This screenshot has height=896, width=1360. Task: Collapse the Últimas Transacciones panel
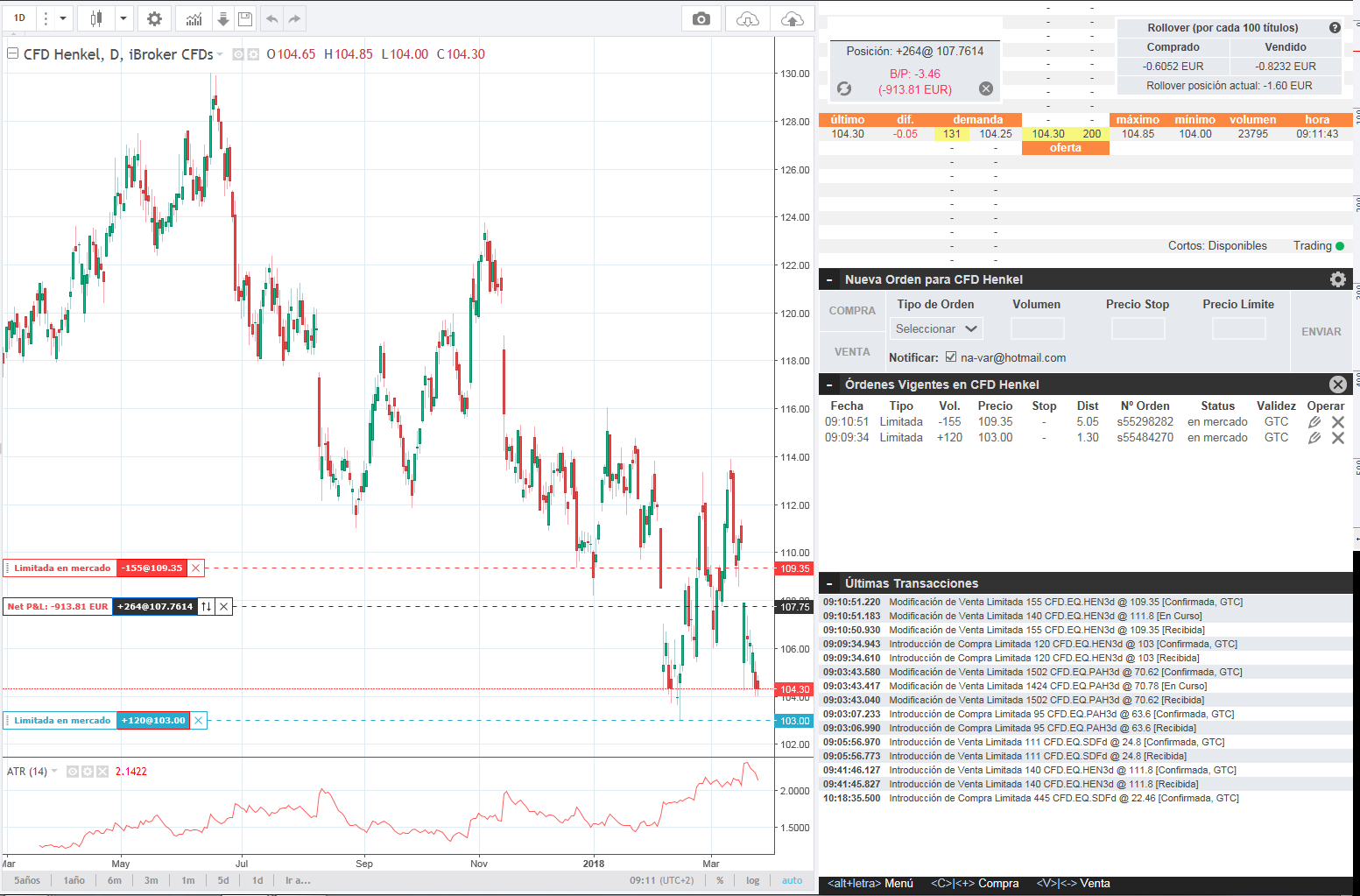click(x=829, y=584)
